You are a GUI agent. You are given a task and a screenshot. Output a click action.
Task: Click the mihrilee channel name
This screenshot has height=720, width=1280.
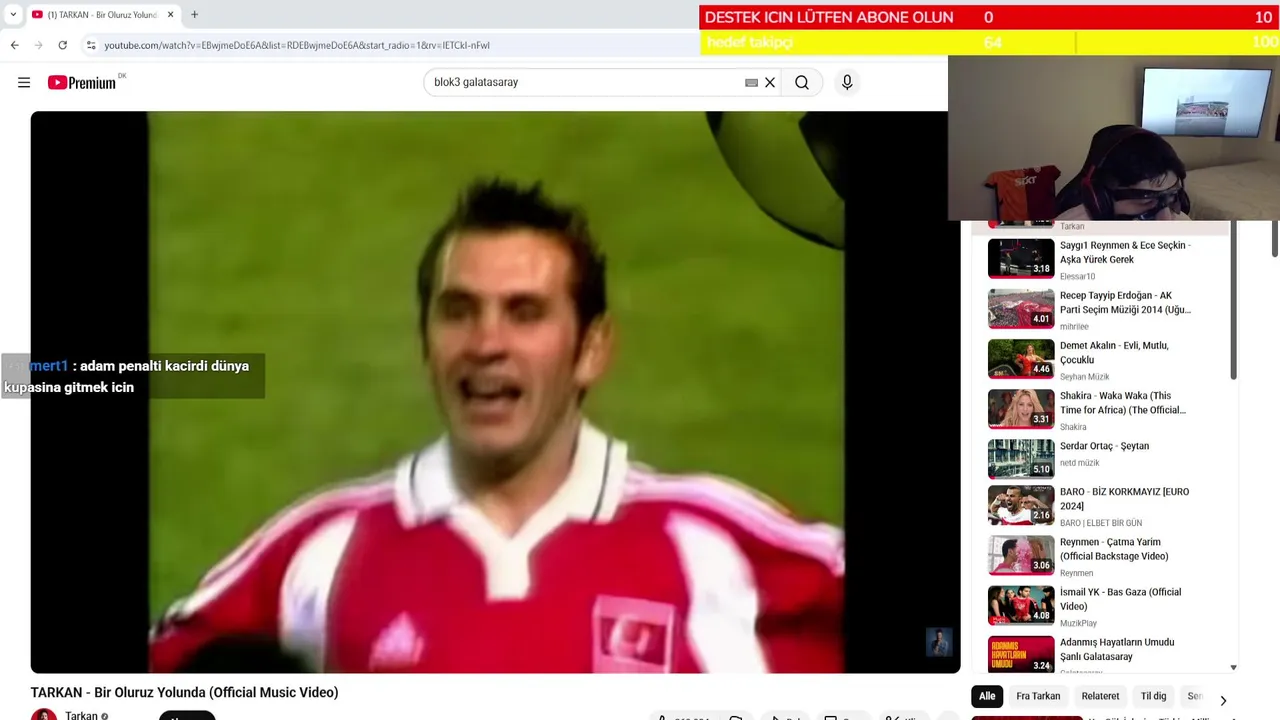[1074, 327]
